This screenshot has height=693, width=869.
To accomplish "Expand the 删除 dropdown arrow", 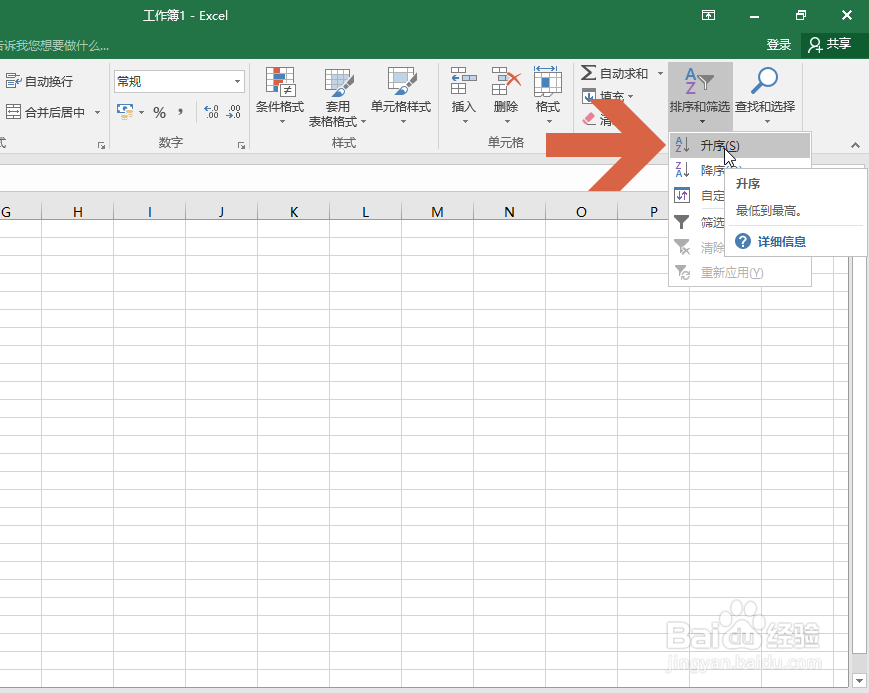I will 507,121.
